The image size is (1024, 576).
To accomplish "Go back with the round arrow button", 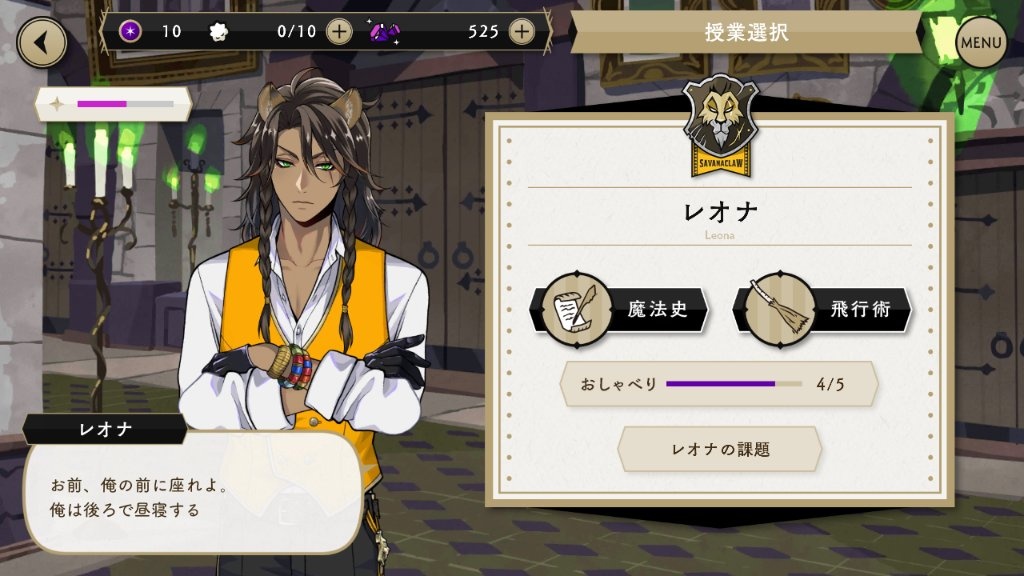I will pos(42,42).
